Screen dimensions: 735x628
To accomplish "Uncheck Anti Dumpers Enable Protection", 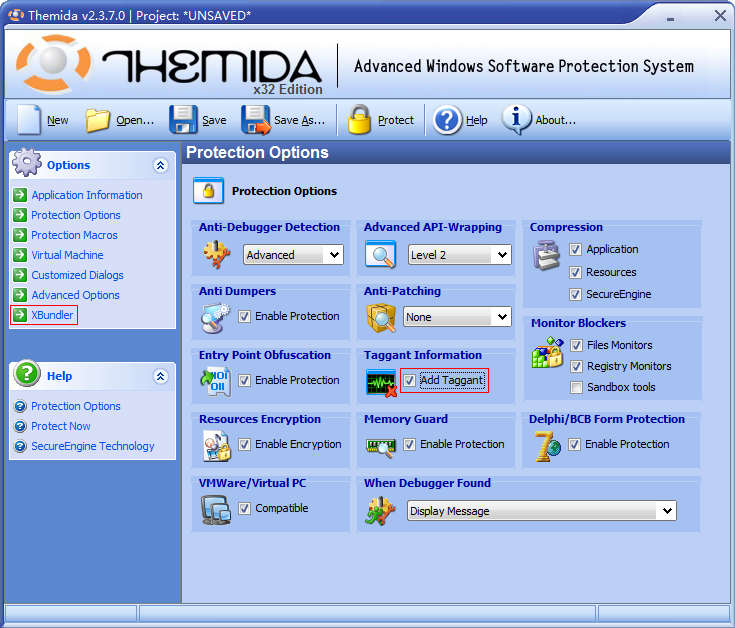I will (244, 317).
